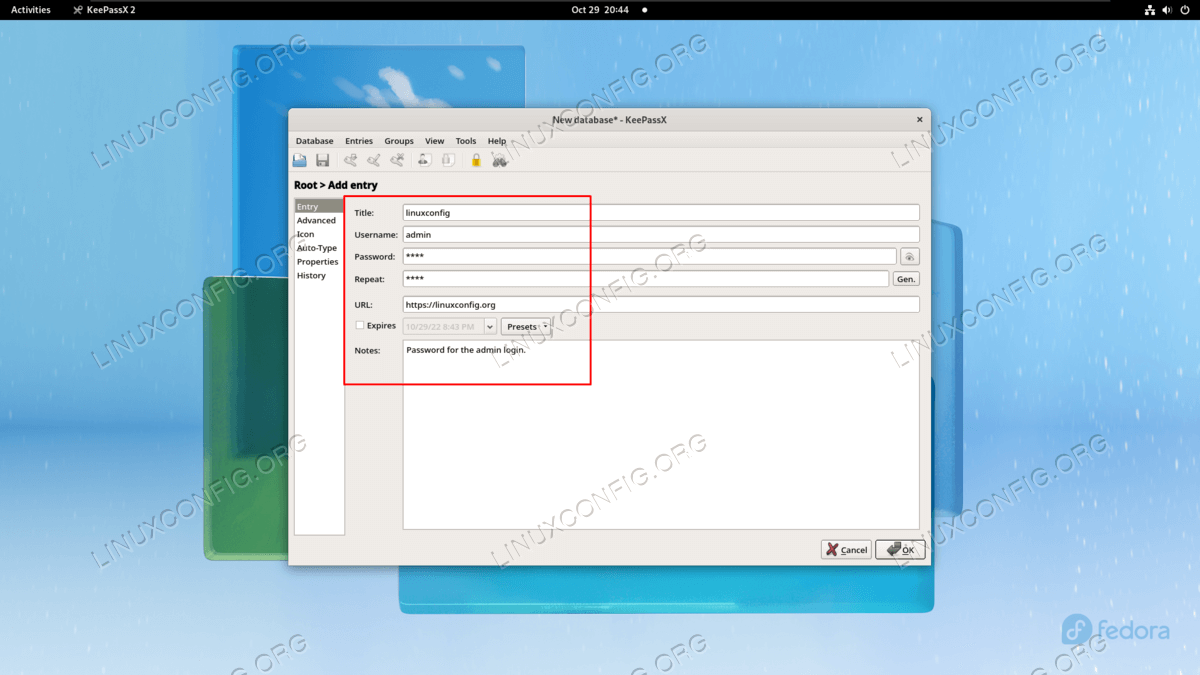Click the volume icon in top bar
This screenshot has width=1200, height=675.
point(1167,10)
